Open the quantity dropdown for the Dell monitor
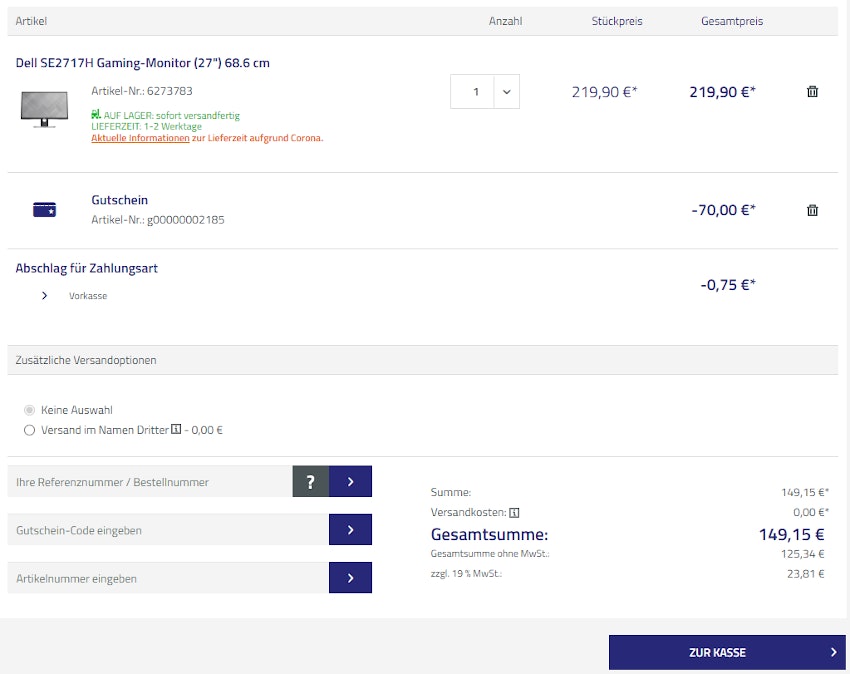This screenshot has height=674, width=850. click(504, 91)
